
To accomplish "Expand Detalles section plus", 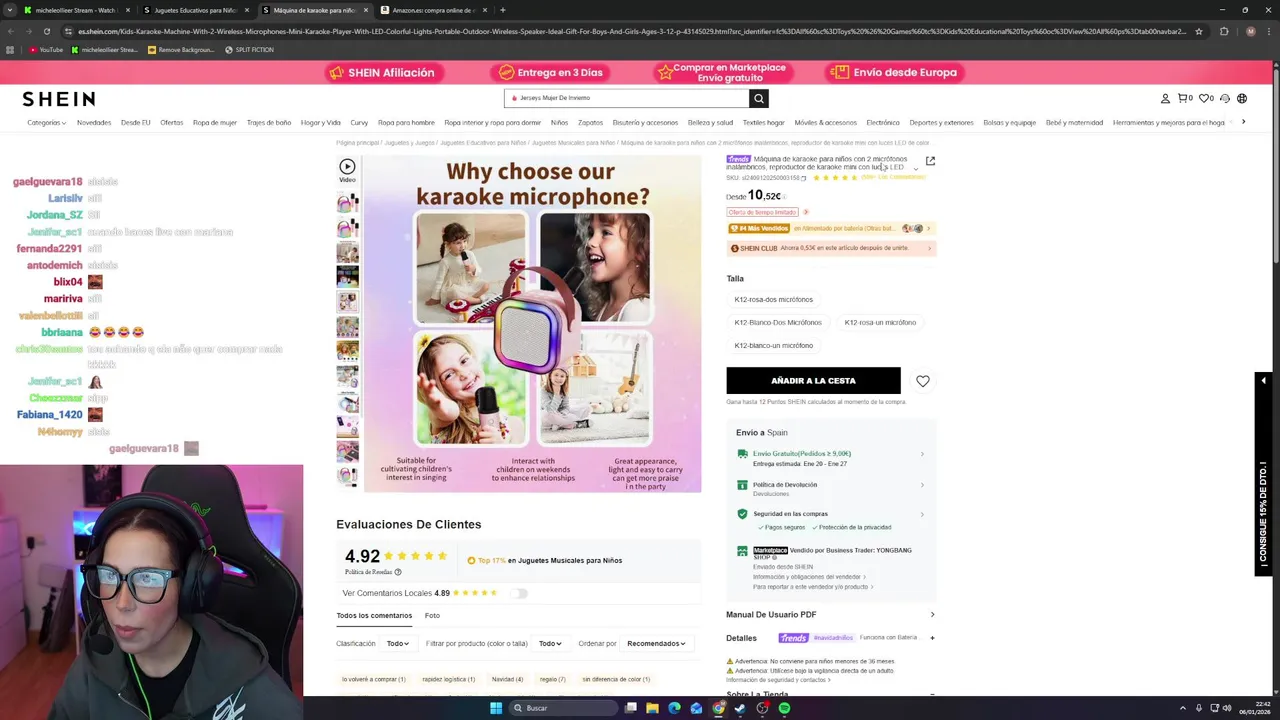I will coord(932,638).
